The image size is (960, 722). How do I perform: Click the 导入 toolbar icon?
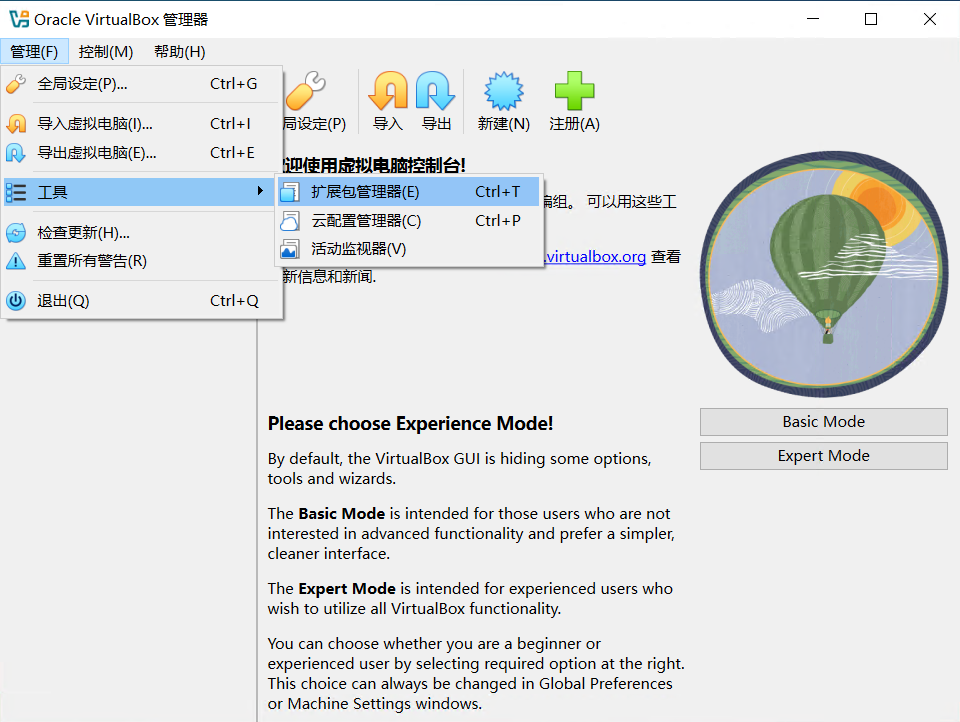pos(388,91)
